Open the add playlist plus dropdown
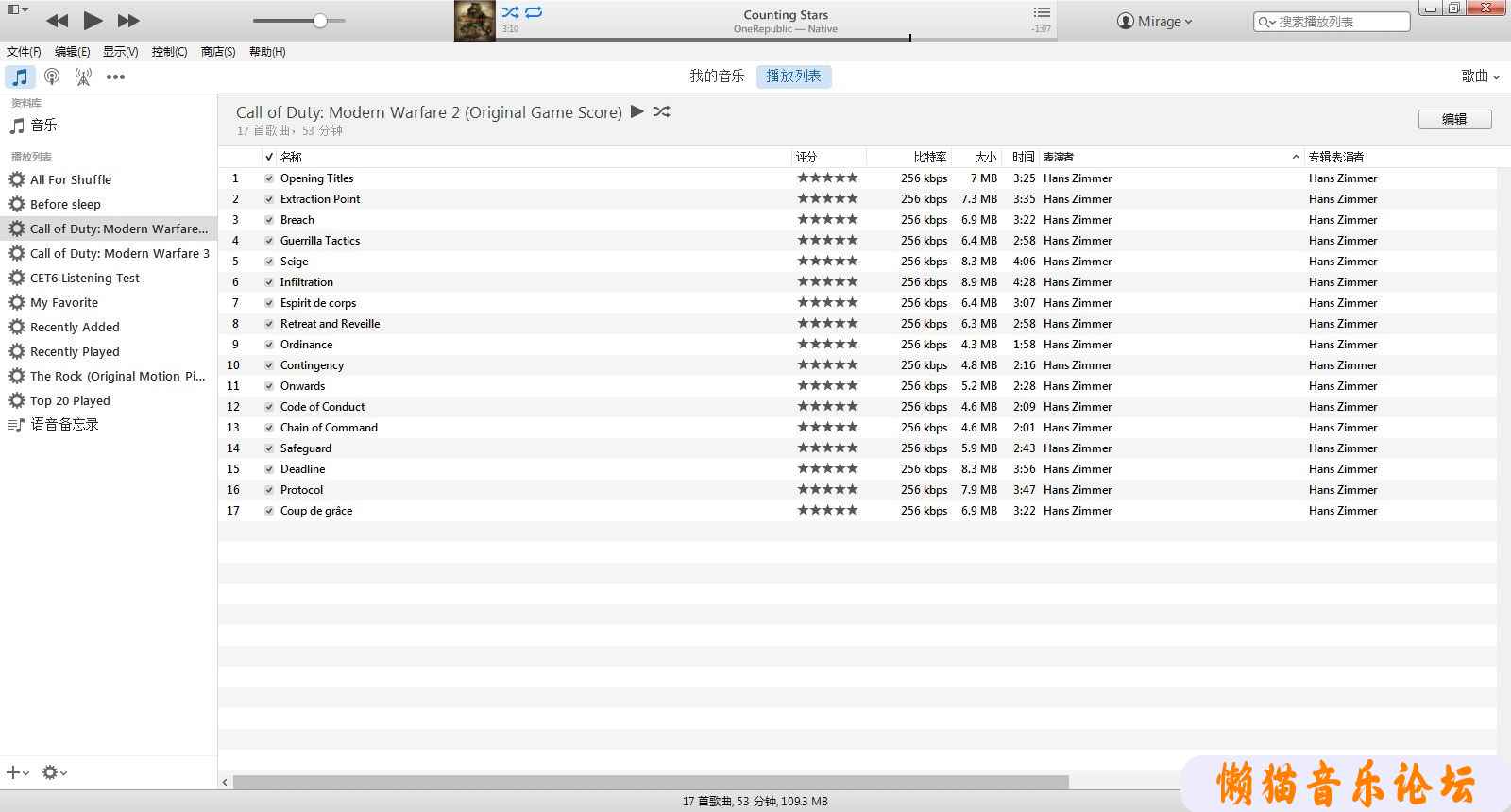Image resolution: width=1511 pixels, height=812 pixels. pos(17,772)
